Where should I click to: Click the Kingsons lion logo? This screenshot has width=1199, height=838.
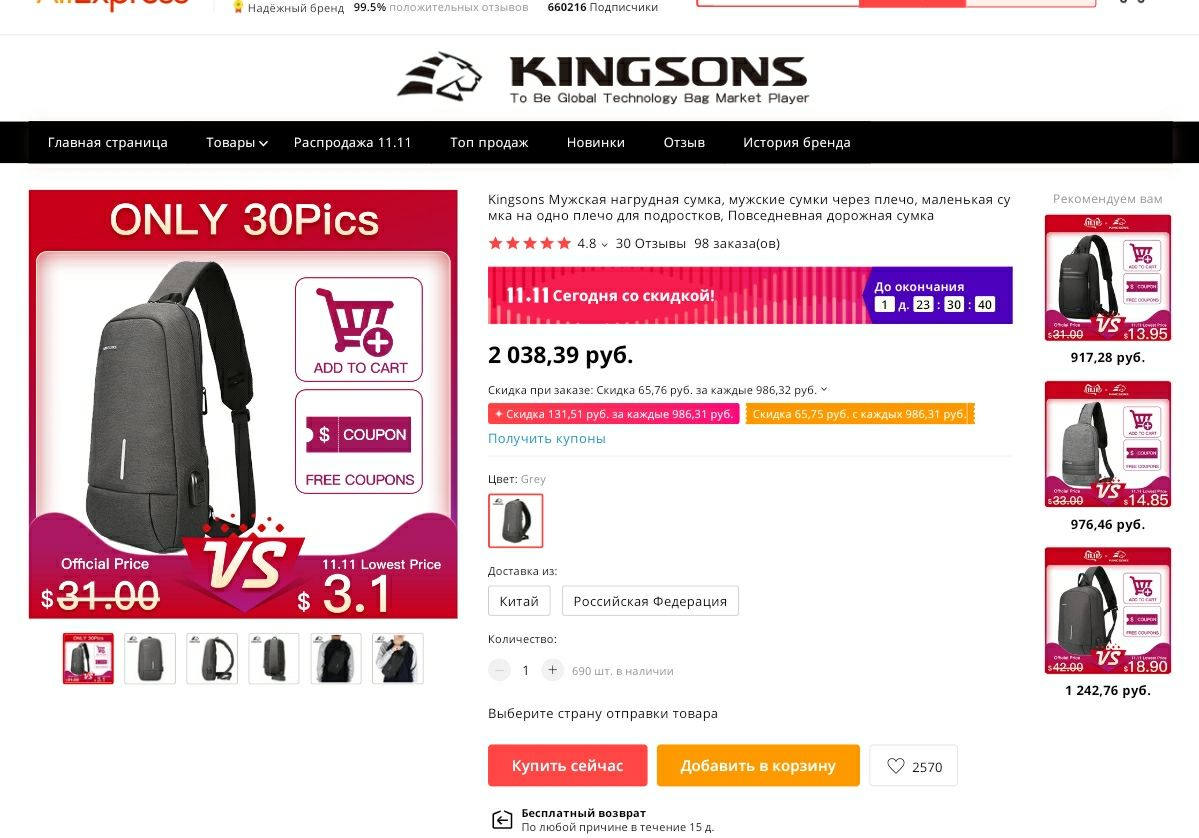coord(440,76)
